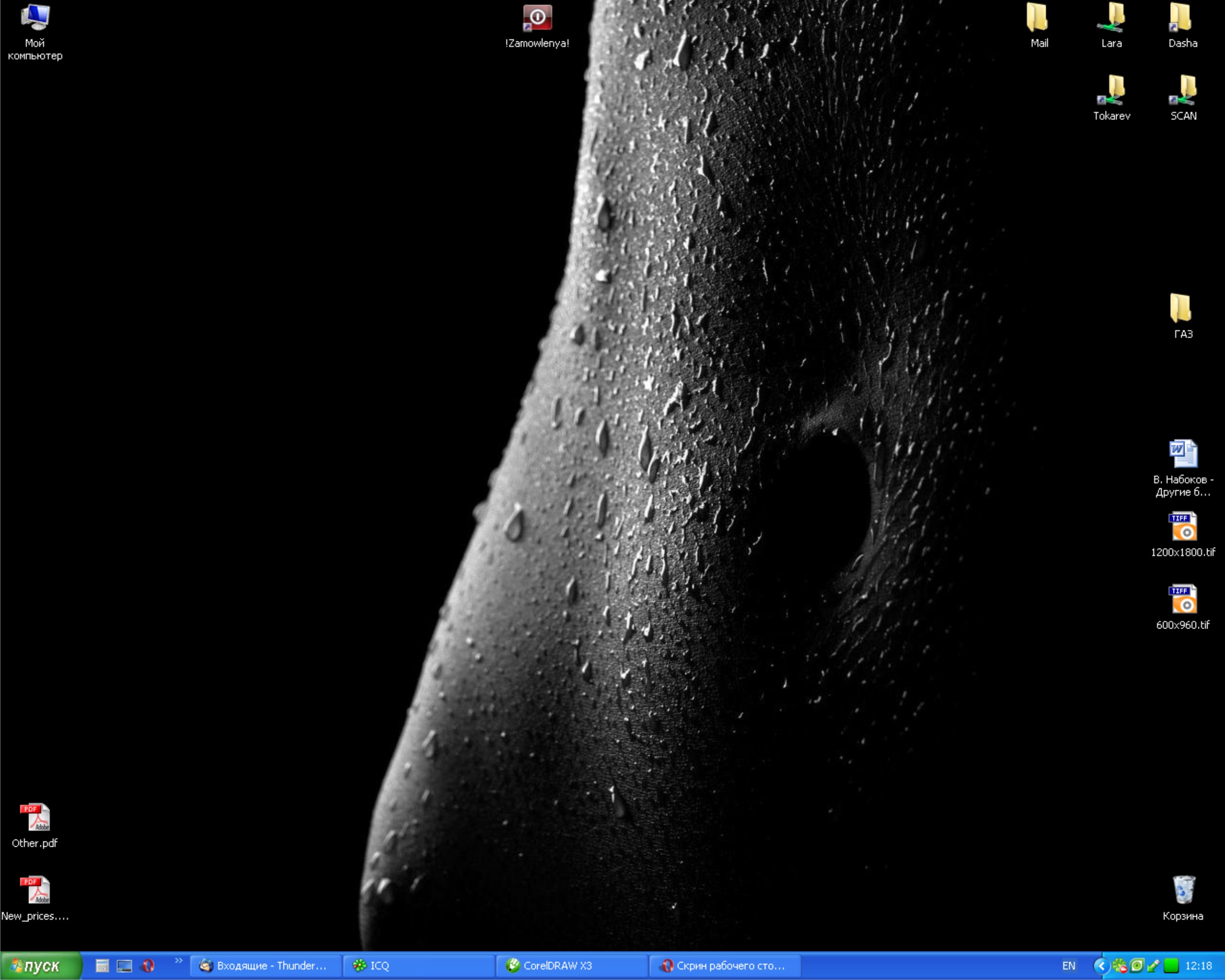This screenshot has width=1225, height=980.
Task: Click the ICQ tray icon
Action: click(1120, 966)
